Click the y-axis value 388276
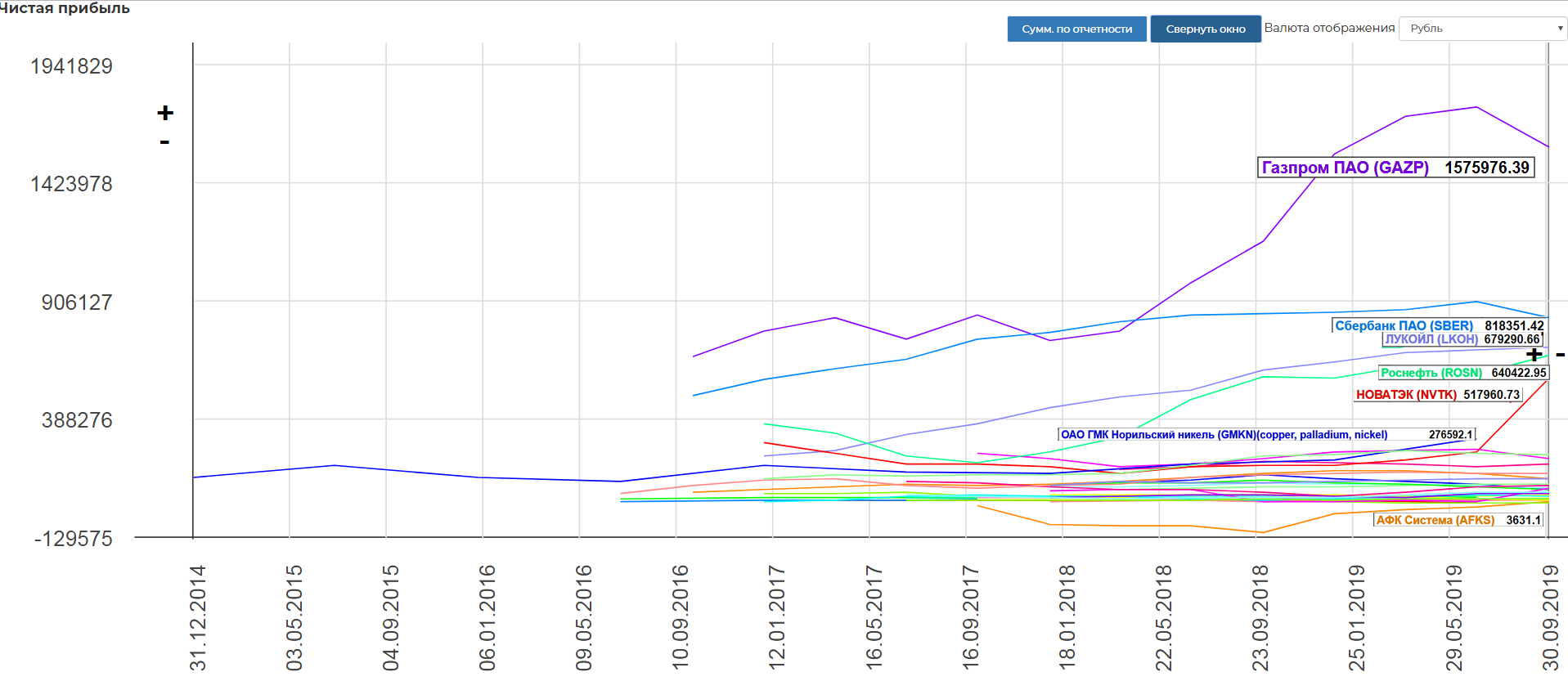Viewport: 1568px width, 681px height. 77,420
